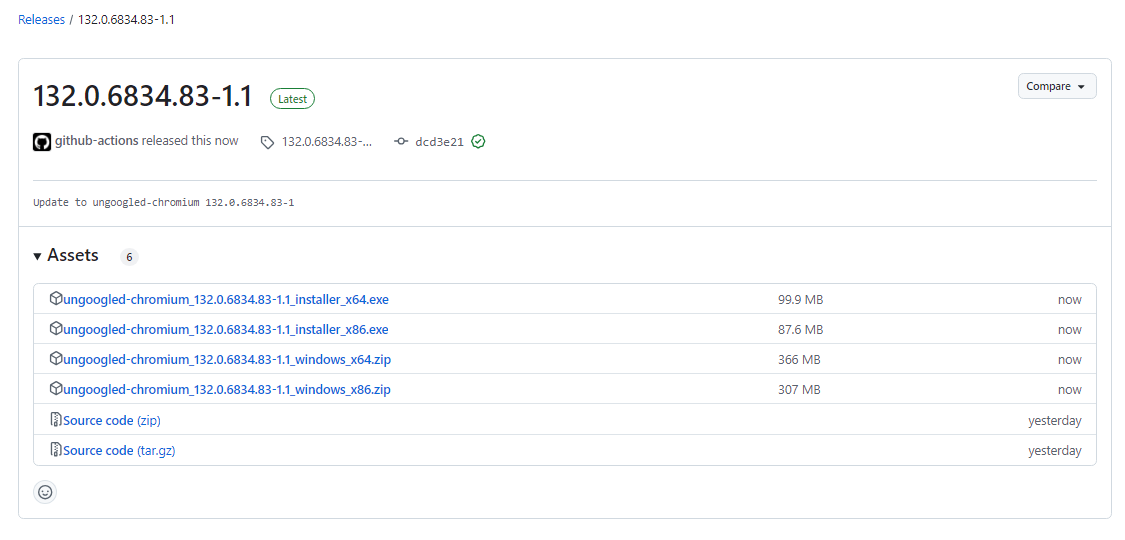Screen dimensions: 1125x540
Task: Click package icon of installer_x64.exe row
Action: coord(55,299)
